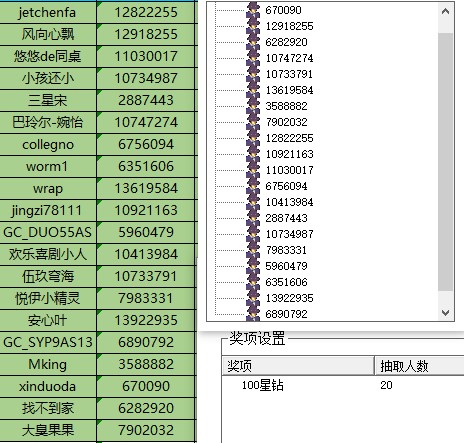Select the user icon beside 6890792 in list
The height and width of the screenshot is (443, 464).
click(x=253, y=314)
